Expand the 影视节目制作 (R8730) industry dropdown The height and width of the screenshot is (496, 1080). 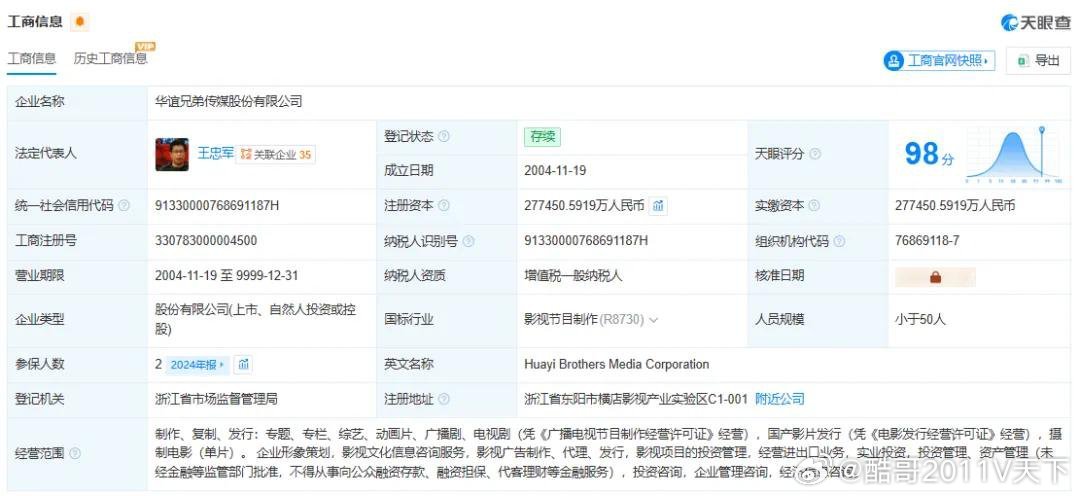[654, 320]
